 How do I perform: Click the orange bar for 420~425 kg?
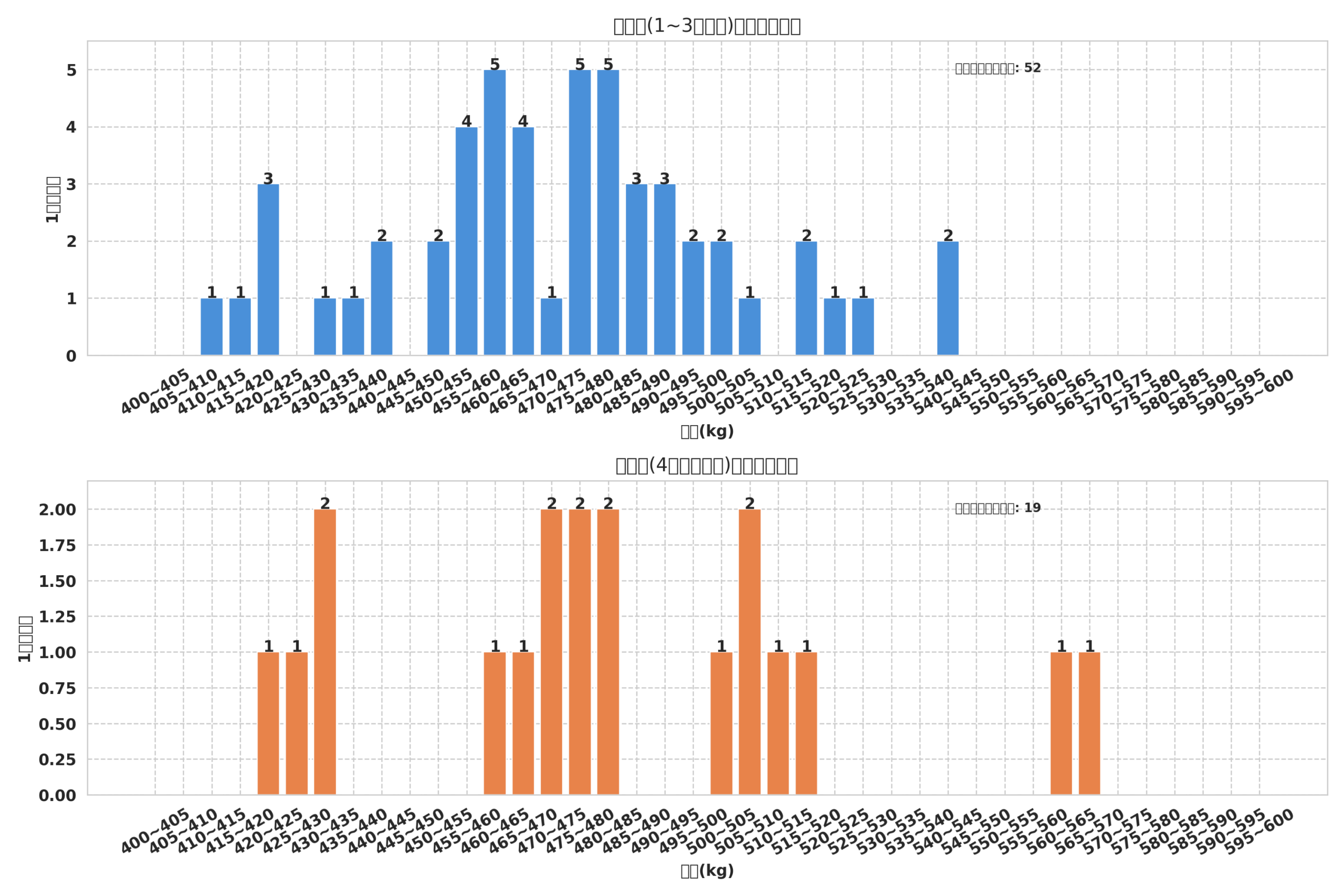[268, 723]
